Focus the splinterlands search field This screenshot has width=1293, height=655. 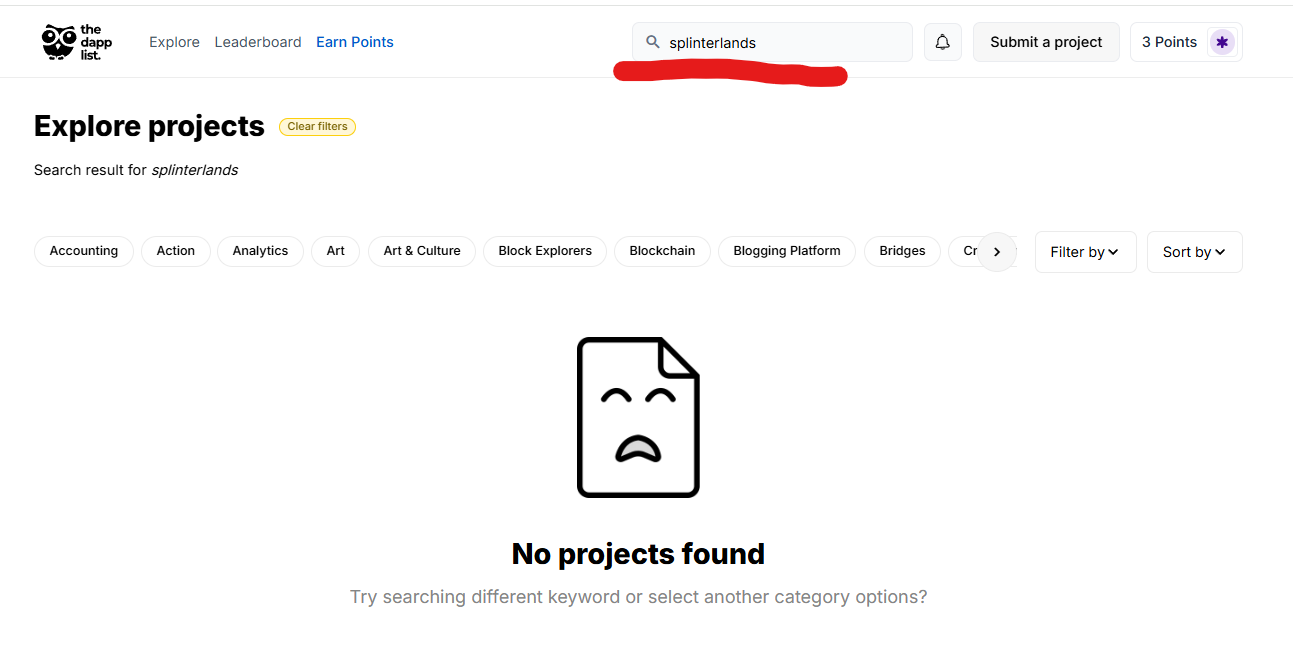(772, 42)
